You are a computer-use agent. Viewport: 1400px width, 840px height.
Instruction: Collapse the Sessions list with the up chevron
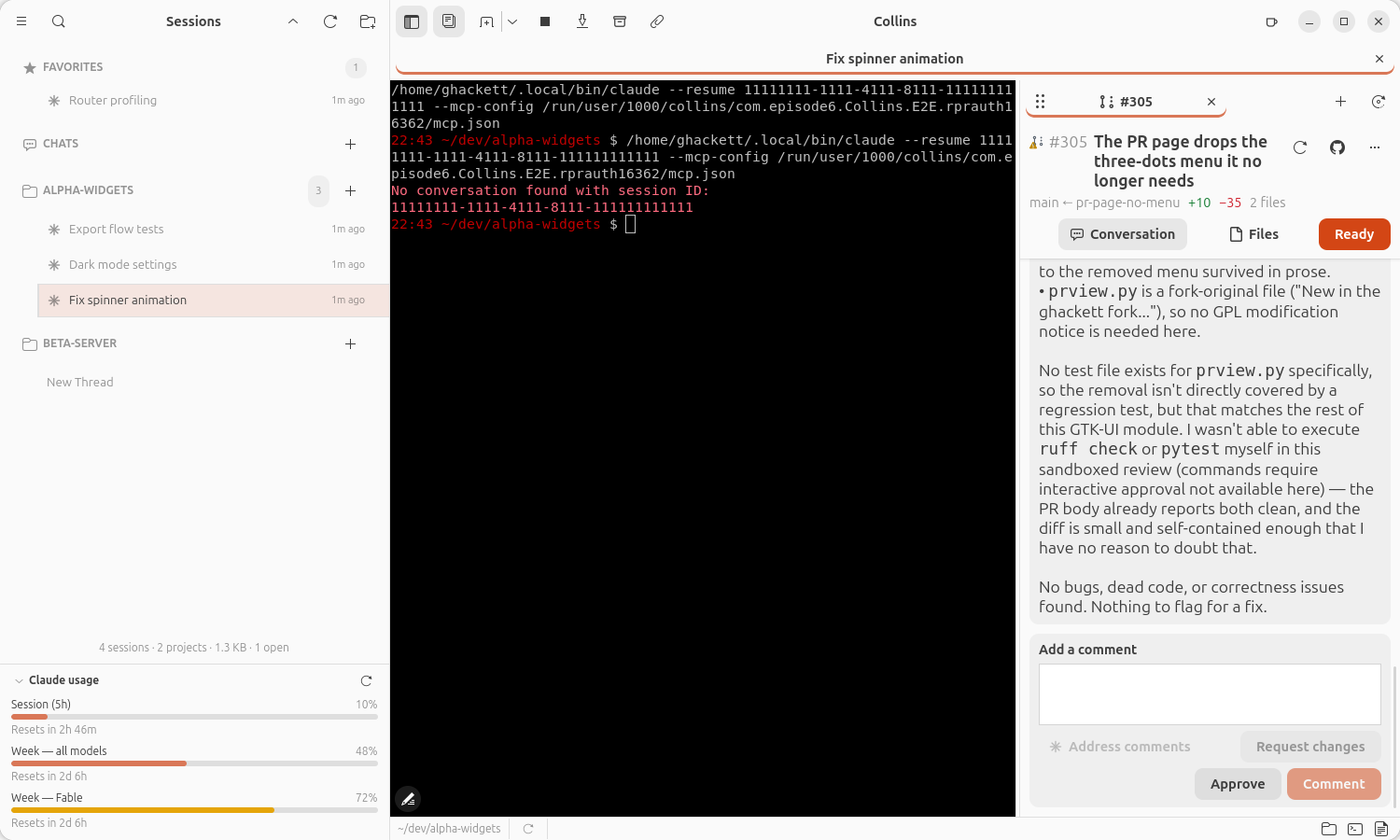click(x=293, y=21)
